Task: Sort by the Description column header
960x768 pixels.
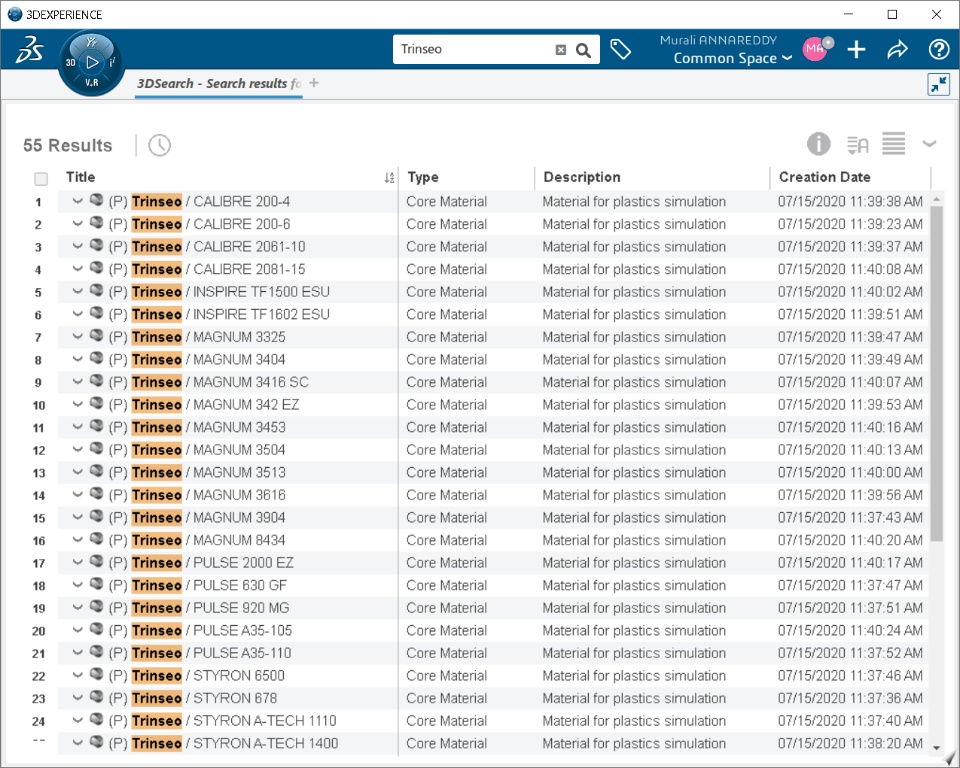Action: tap(582, 177)
